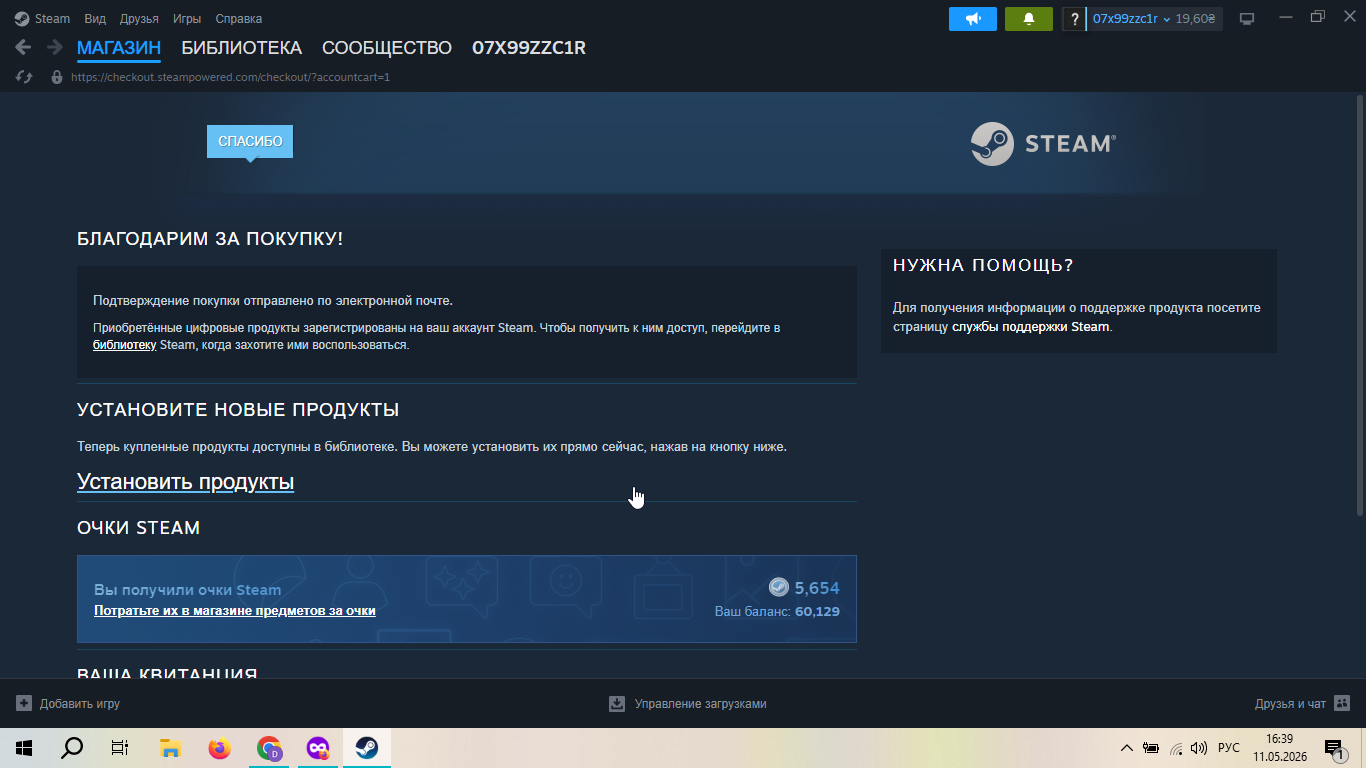Open the Friends and chat icon
This screenshot has width=1366, height=768.
(1342, 703)
